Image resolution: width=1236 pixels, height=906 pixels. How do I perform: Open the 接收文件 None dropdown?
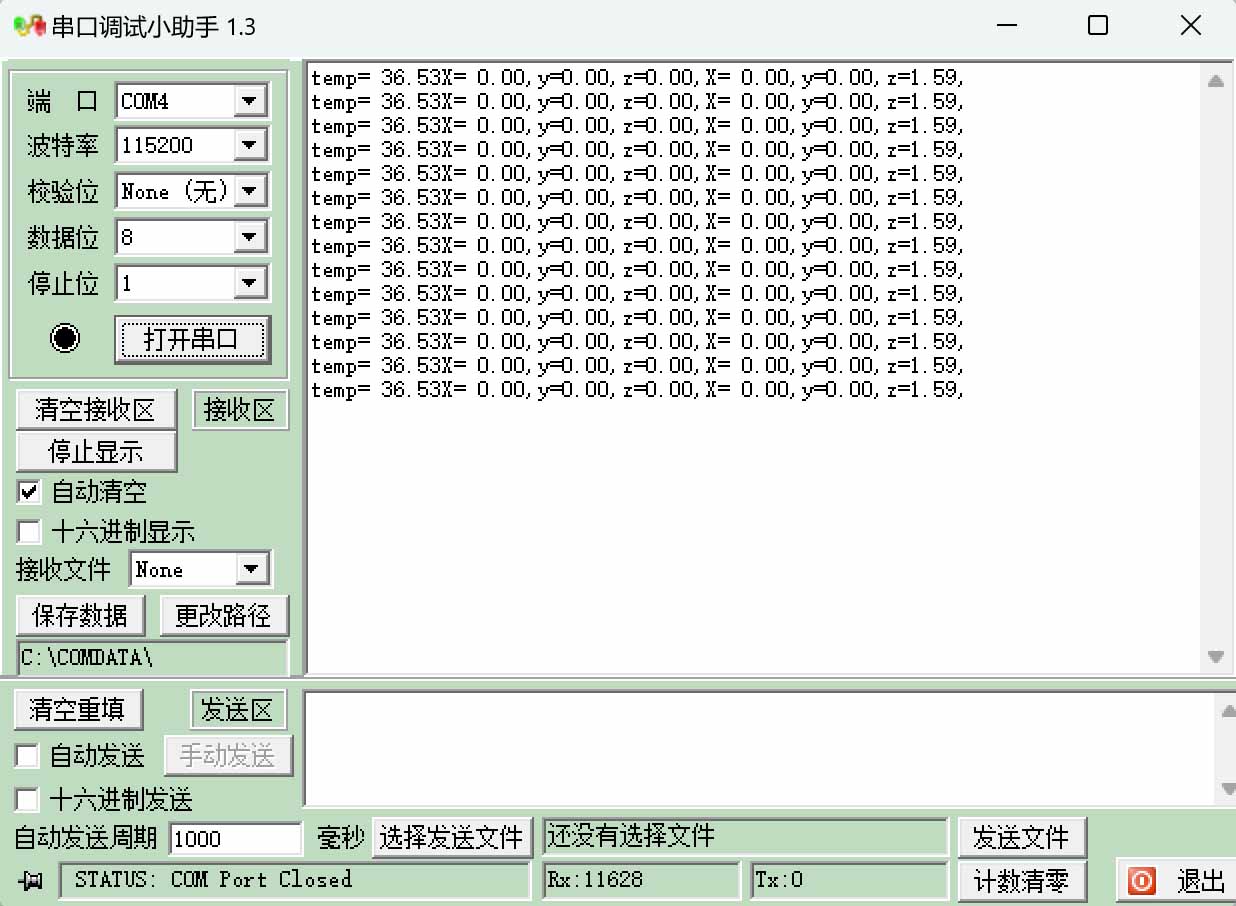pyautogui.click(x=251, y=570)
